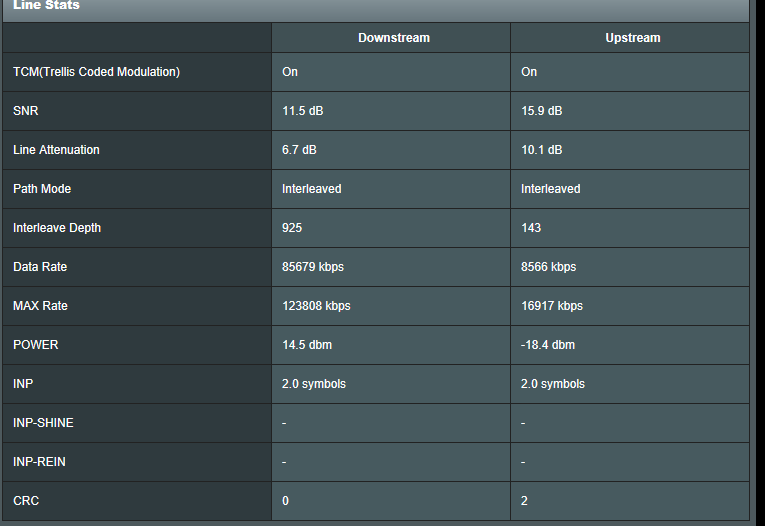Select downstream SNR value 11.5 dB
The height and width of the screenshot is (526, 765).
302,111
